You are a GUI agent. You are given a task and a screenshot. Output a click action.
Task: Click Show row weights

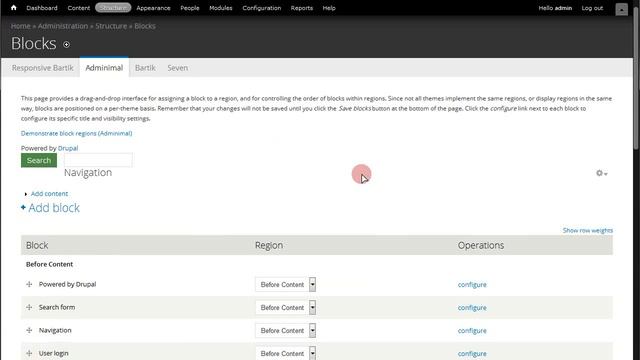[588, 231]
